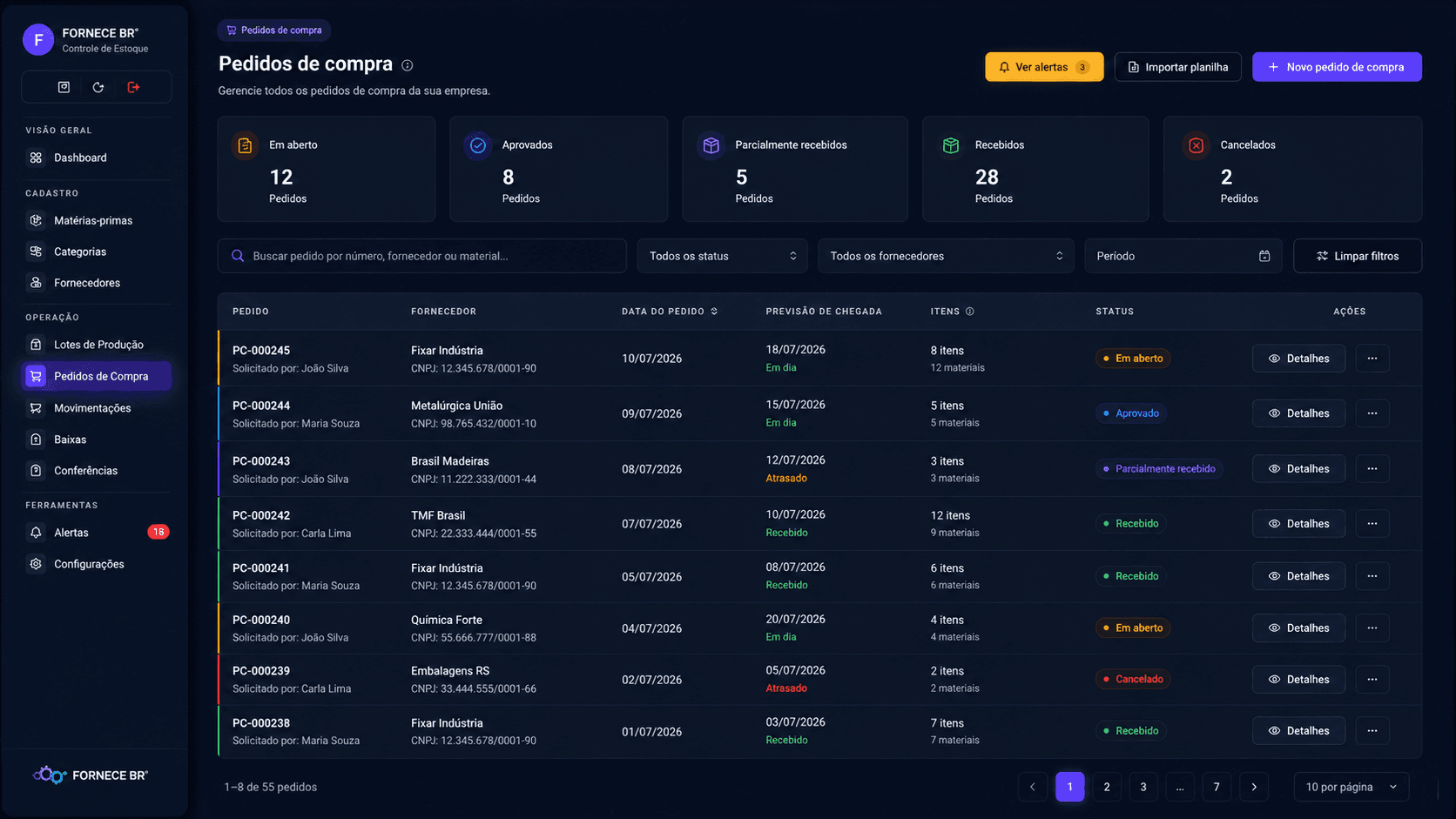Click the Parcialmente recebidos box icon
This screenshot has width=1456, height=819.
[711, 145]
